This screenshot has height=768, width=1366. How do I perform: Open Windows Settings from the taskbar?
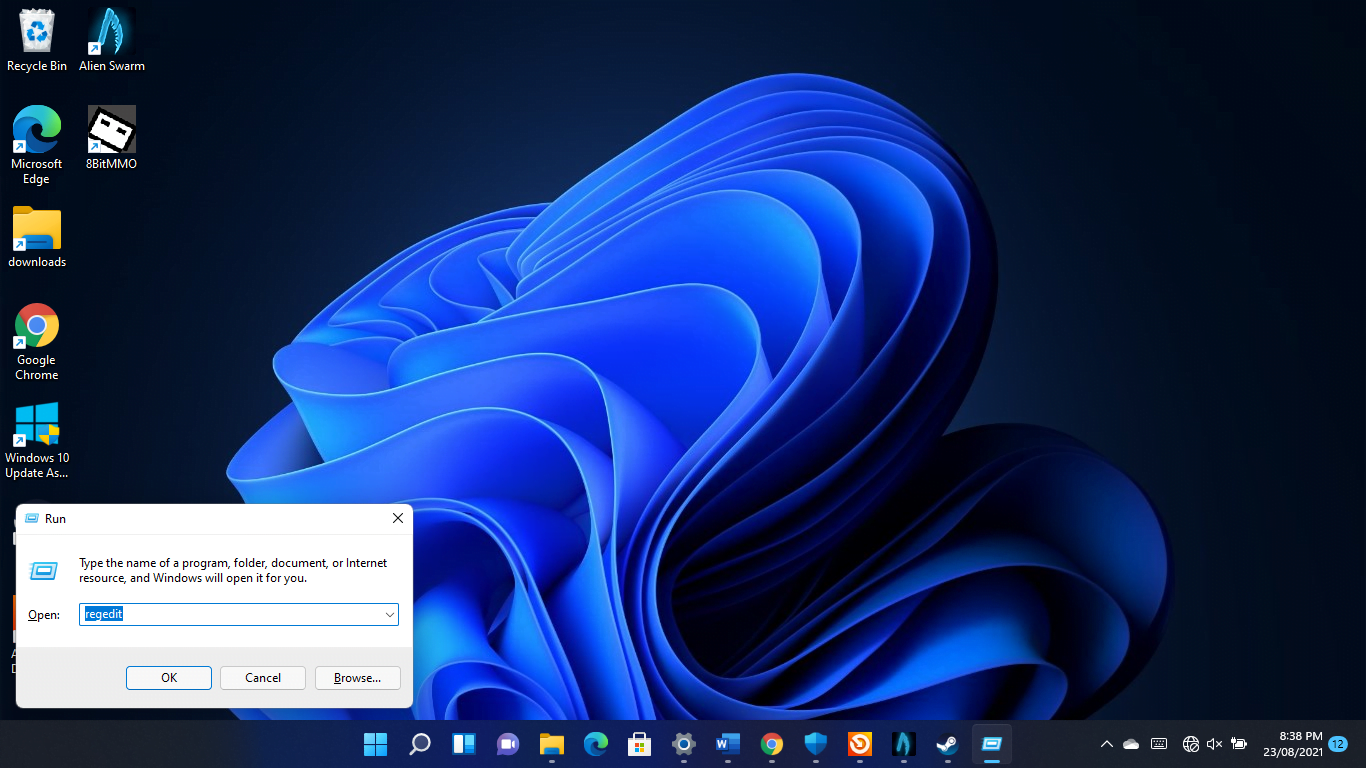[683, 744]
